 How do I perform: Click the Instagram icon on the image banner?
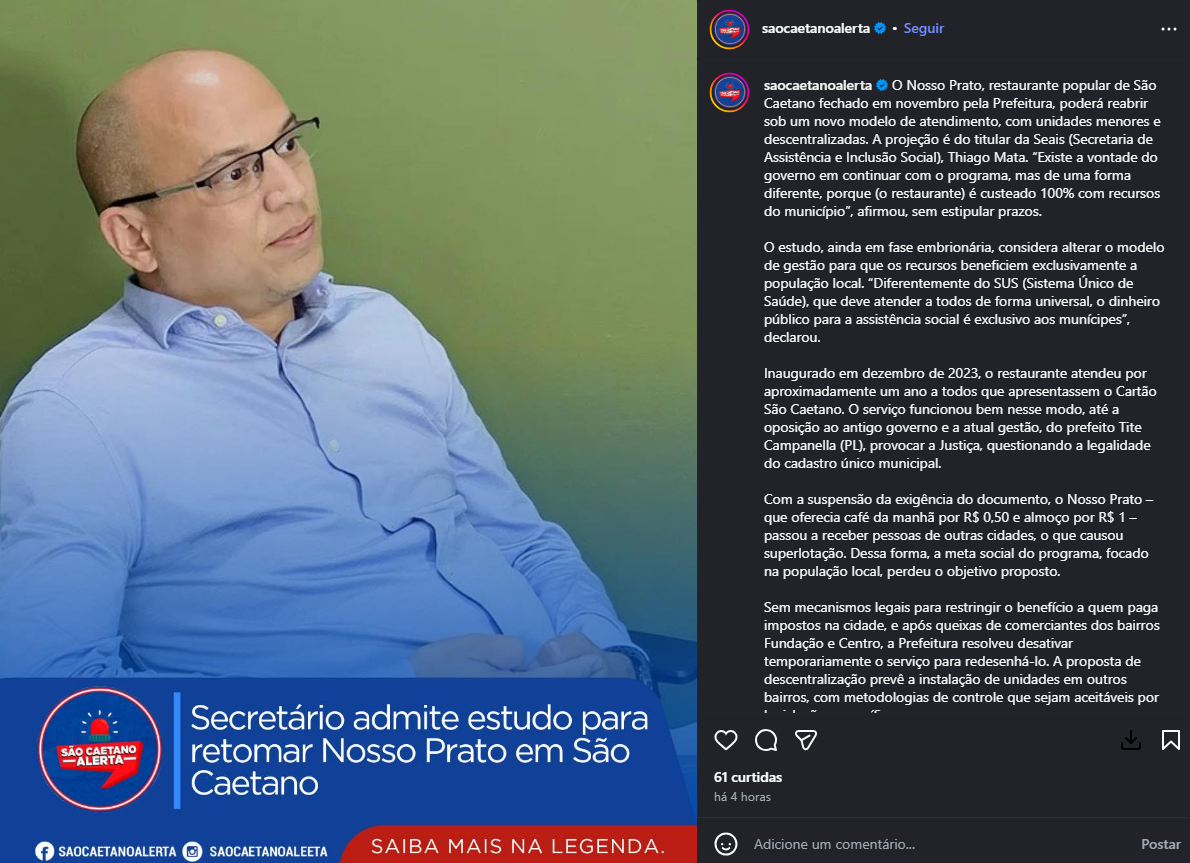pyautogui.click(x=193, y=852)
